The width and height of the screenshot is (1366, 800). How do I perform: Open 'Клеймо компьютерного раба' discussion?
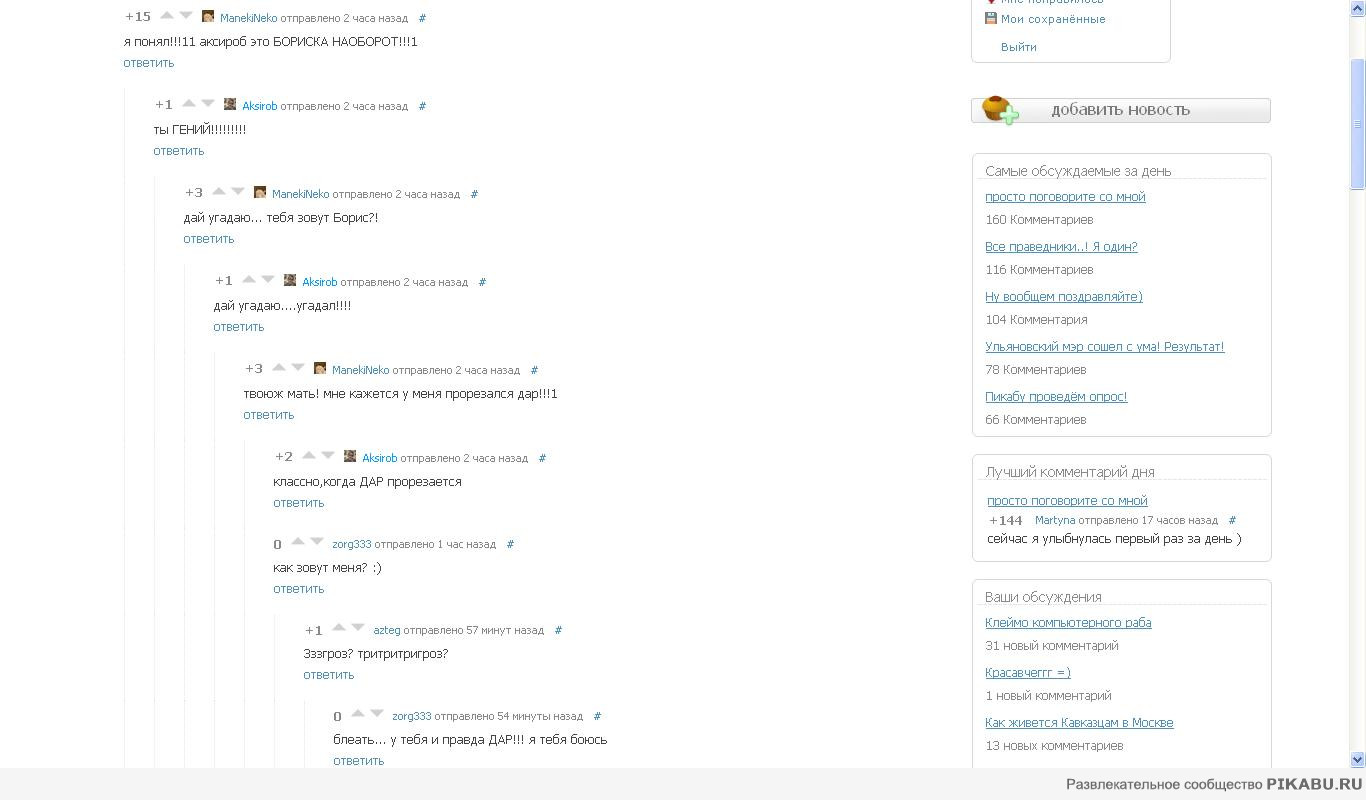[x=1068, y=622]
